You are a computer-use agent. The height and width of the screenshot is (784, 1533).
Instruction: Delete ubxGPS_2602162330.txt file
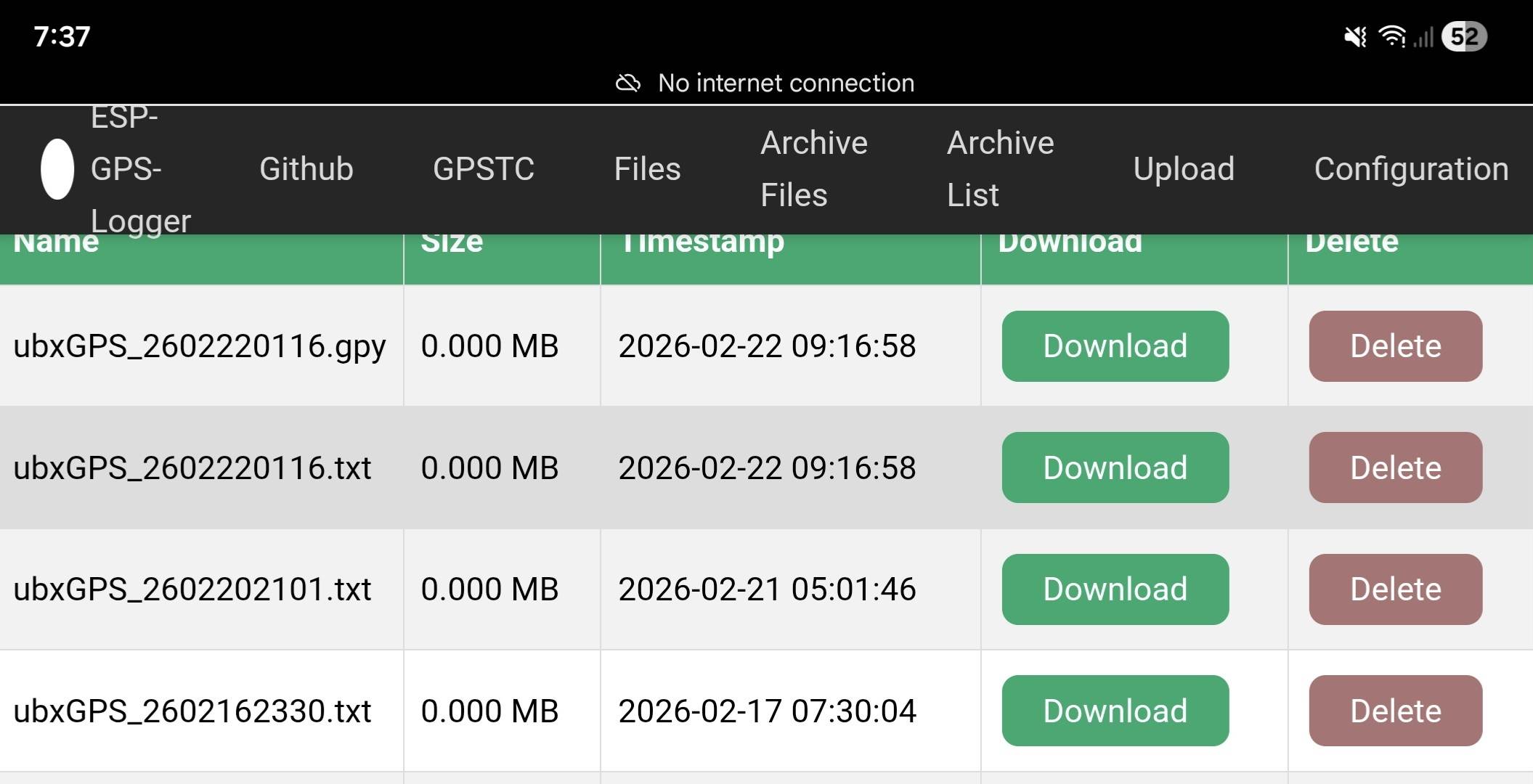(1395, 711)
